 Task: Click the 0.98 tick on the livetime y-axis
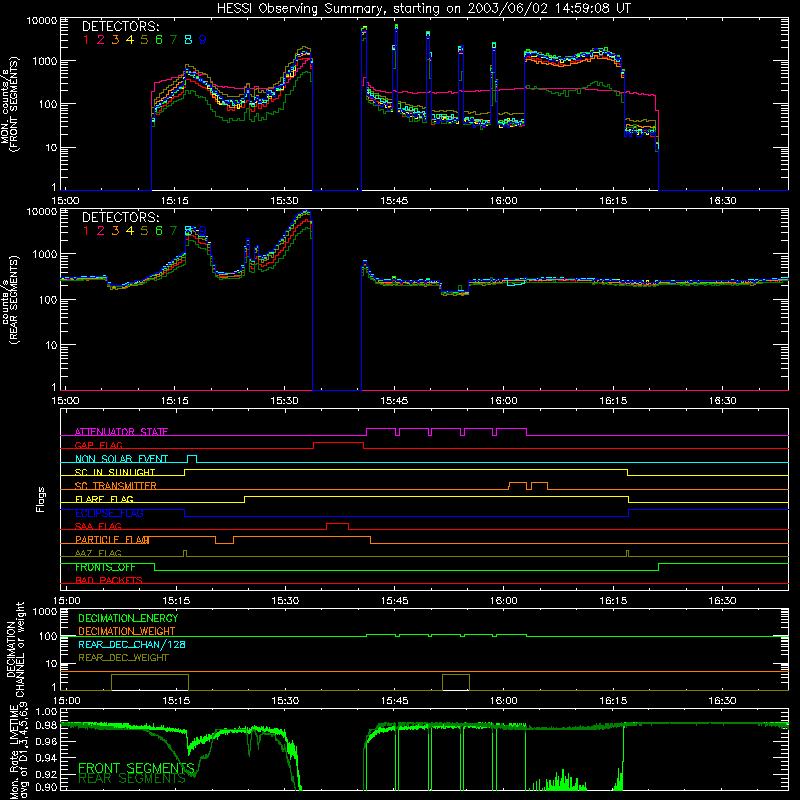47,726
